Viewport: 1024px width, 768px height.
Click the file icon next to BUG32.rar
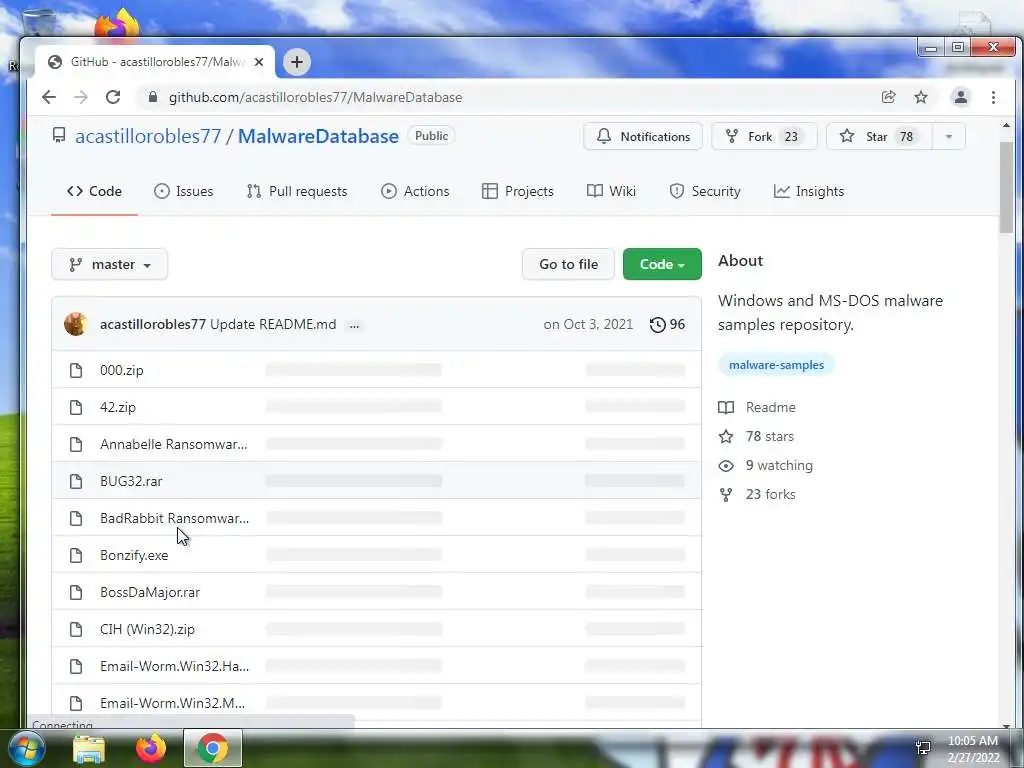76,481
